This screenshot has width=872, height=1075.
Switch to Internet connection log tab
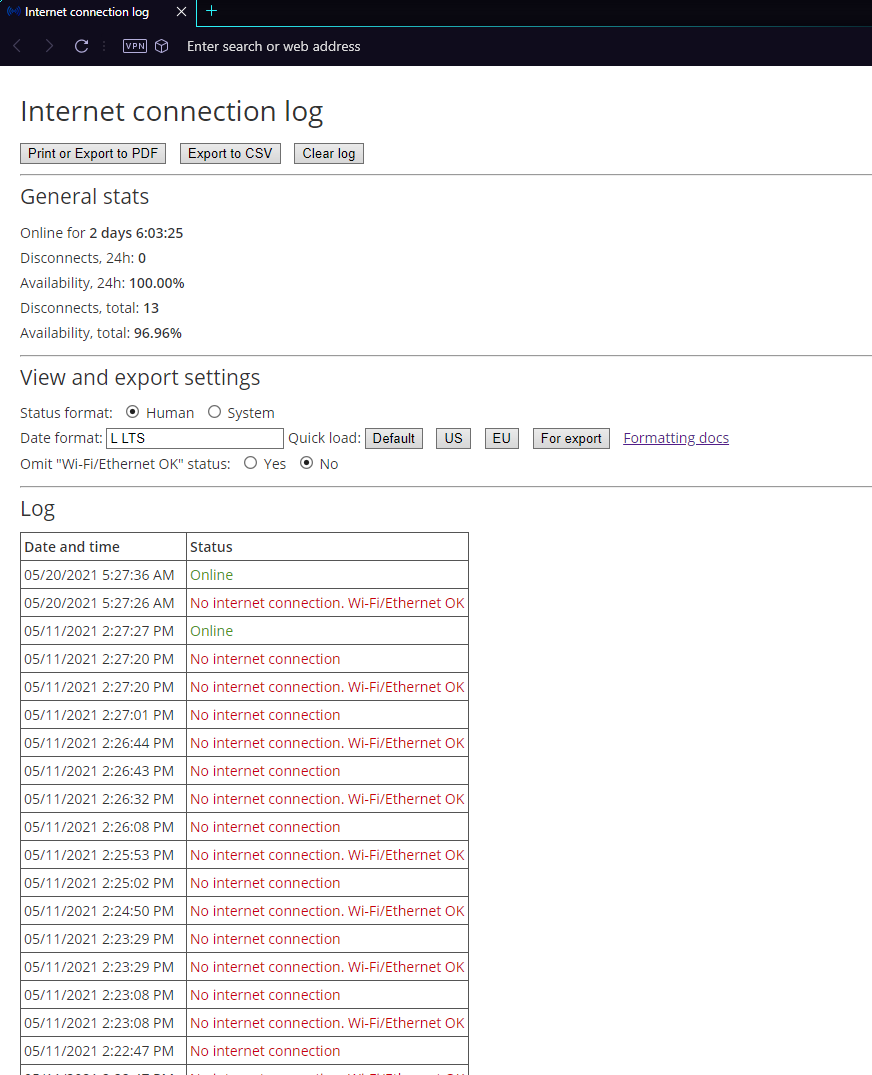click(x=87, y=12)
